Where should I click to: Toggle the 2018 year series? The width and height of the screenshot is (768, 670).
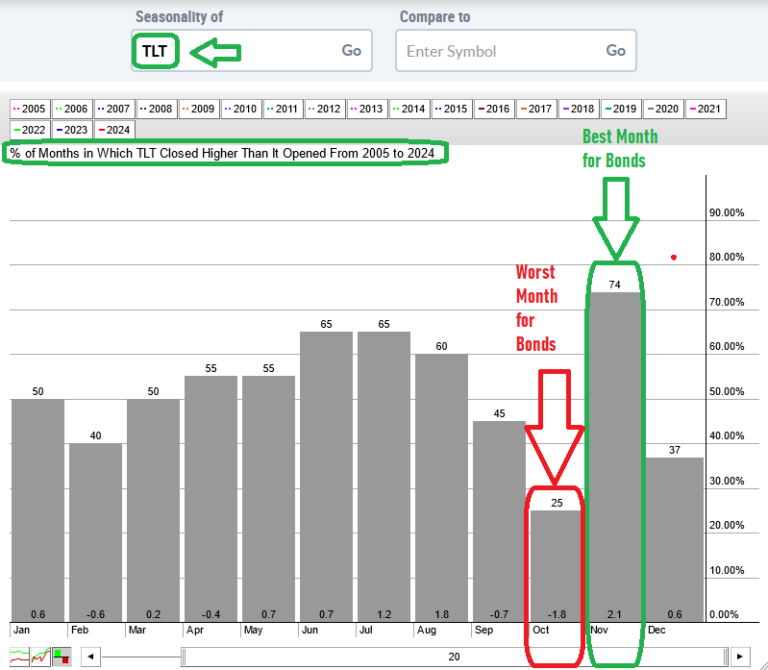[578, 109]
